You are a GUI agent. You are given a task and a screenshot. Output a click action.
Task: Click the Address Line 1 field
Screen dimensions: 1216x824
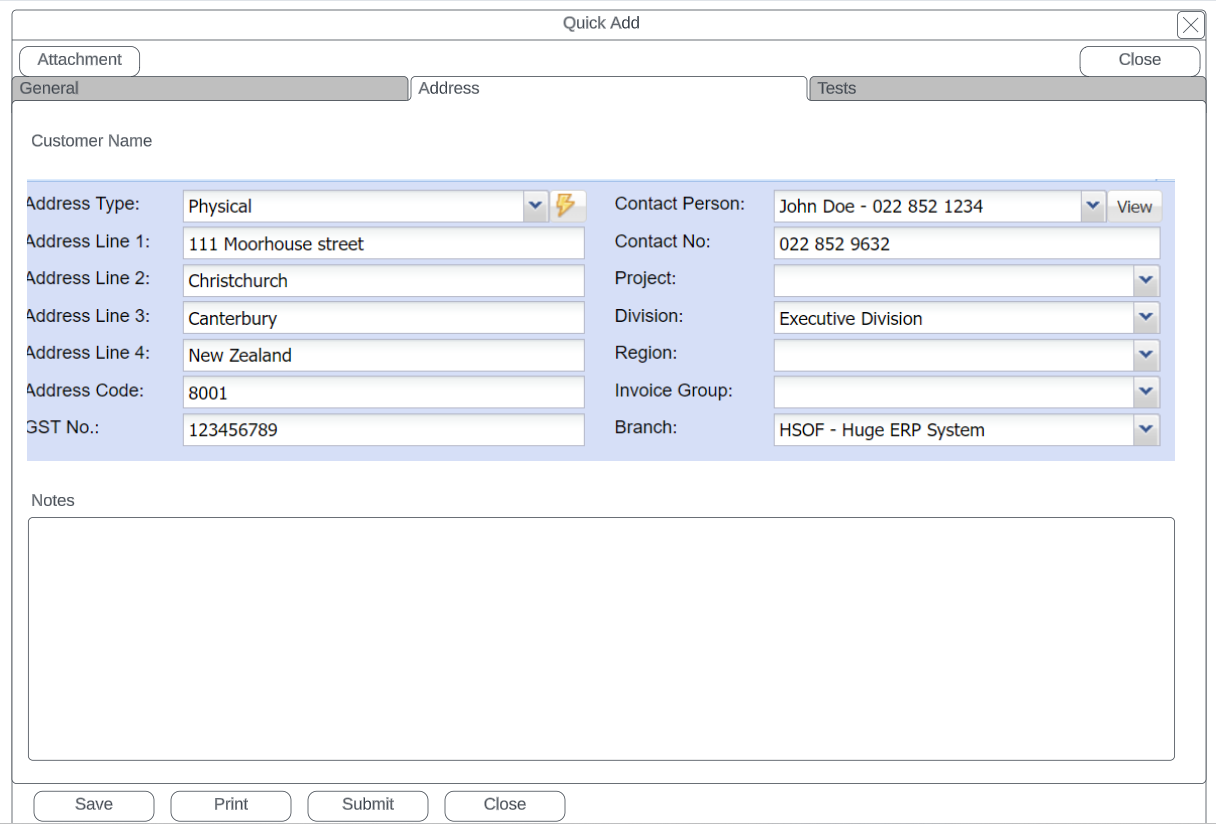point(383,244)
